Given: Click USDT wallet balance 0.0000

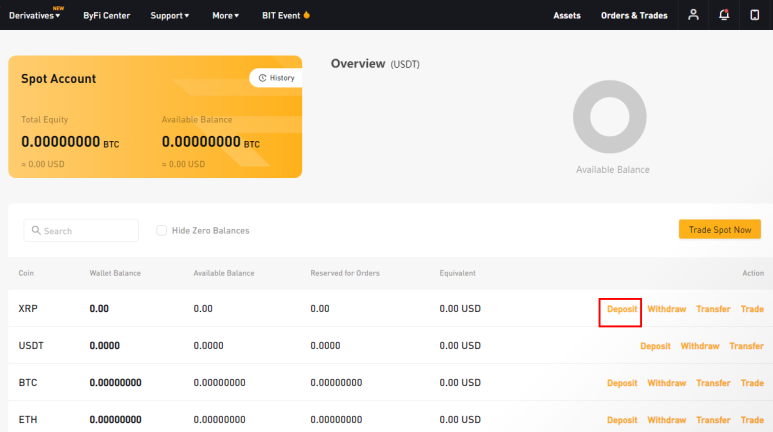Looking at the screenshot, I should [x=105, y=346].
